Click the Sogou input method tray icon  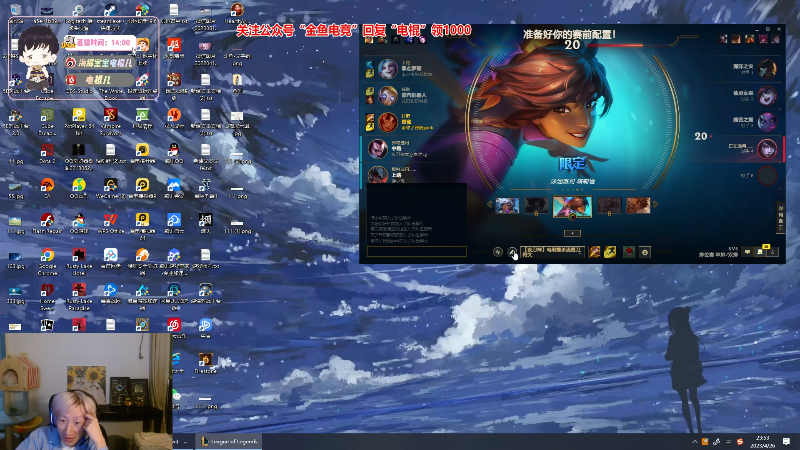(x=740, y=441)
